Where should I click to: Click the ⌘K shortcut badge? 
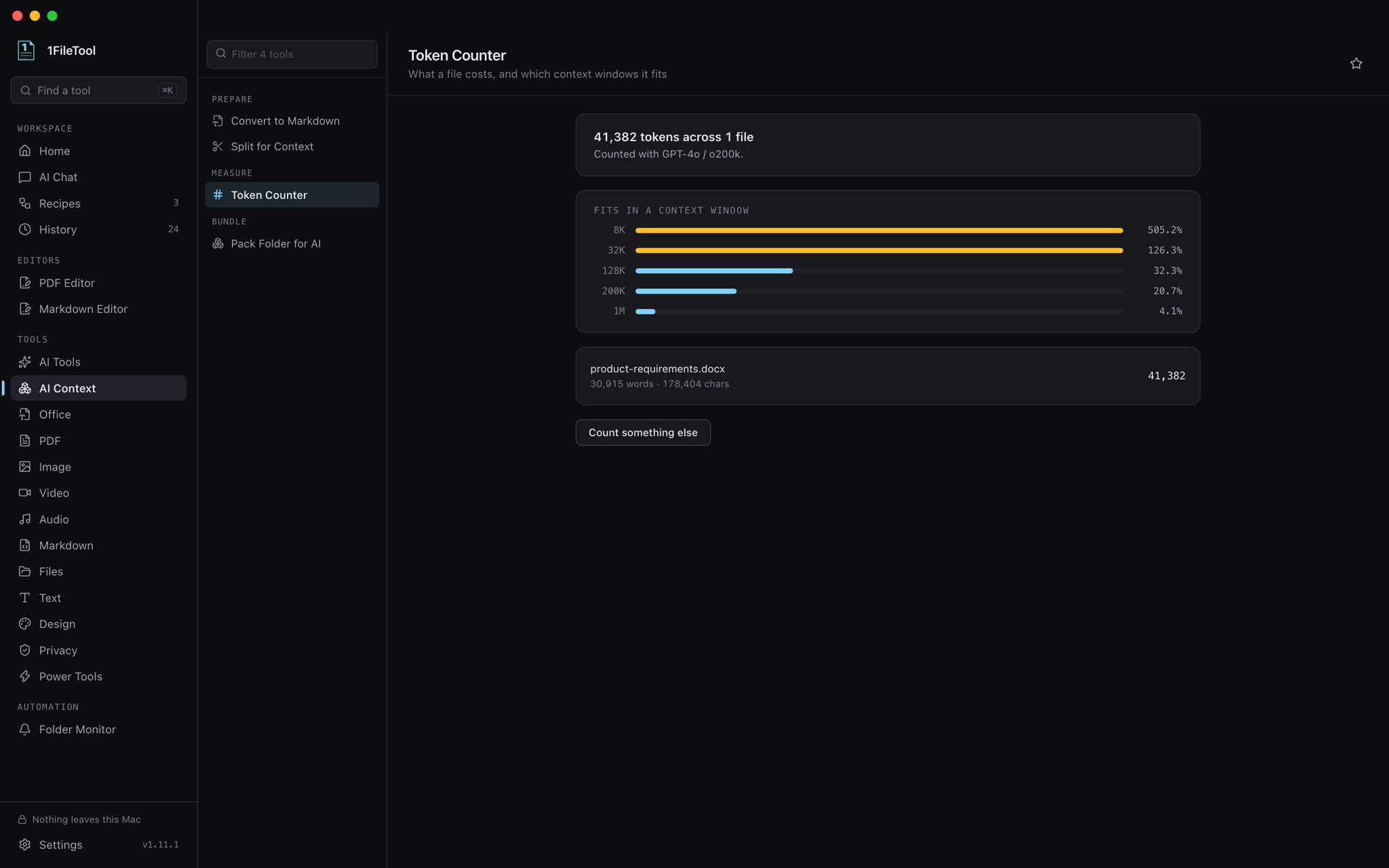(168, 90)
